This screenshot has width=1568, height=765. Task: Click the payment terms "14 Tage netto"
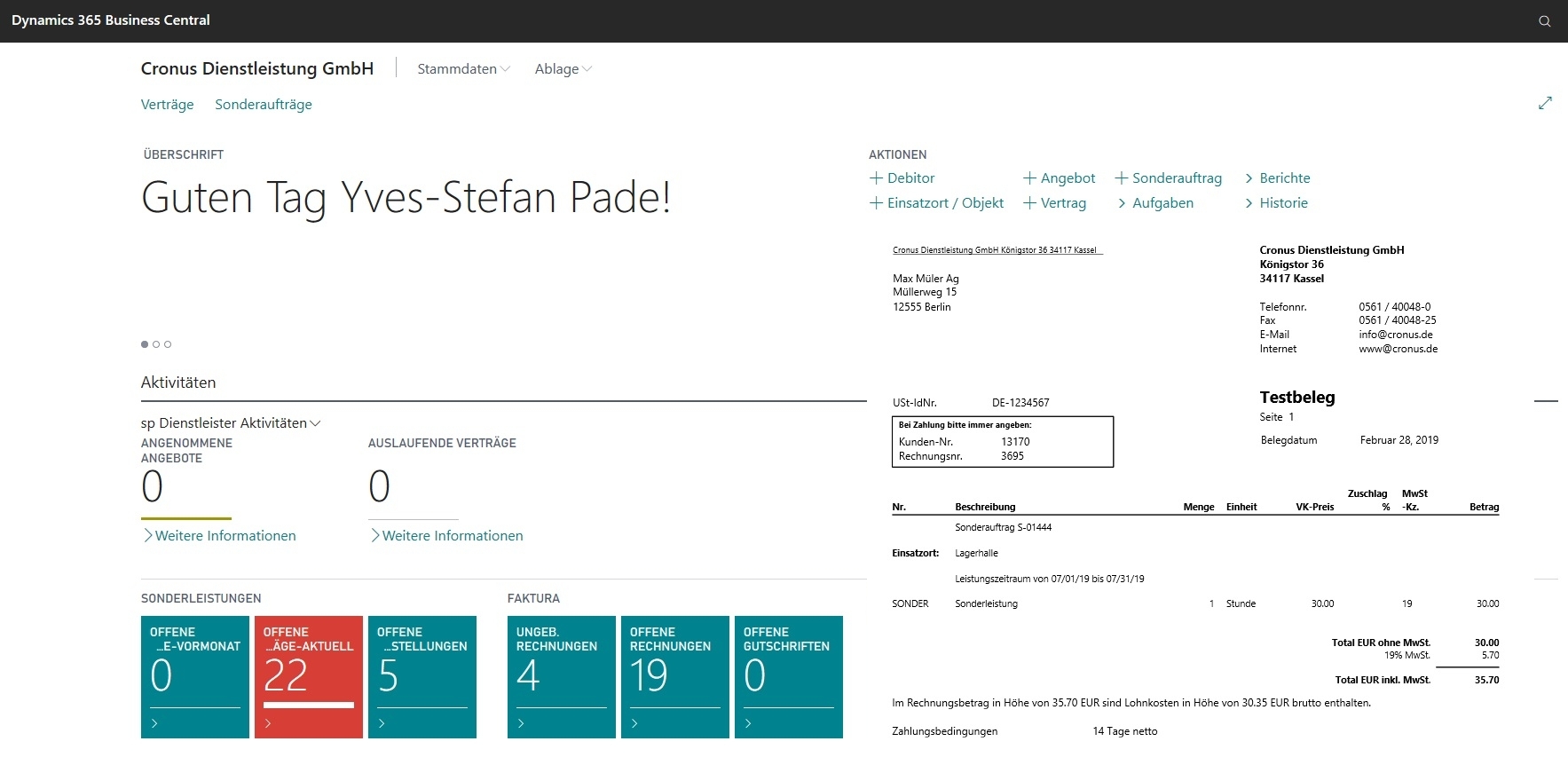[x=1125, y=731]
